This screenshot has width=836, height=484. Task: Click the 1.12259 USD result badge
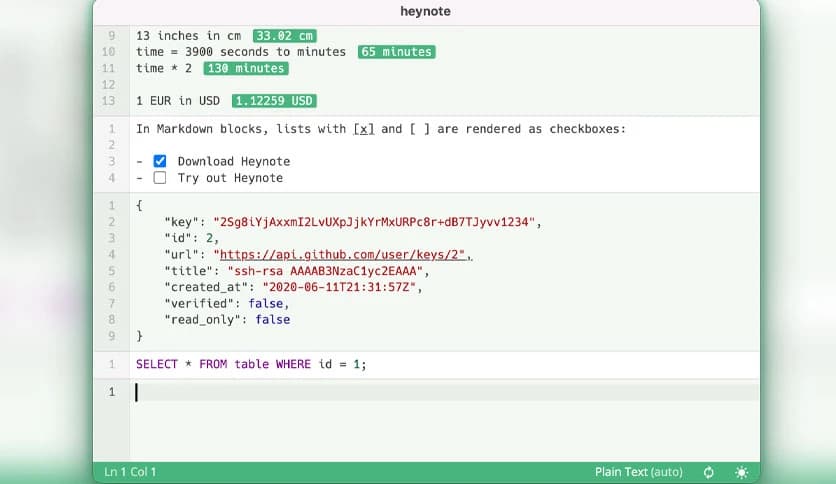coord(274,101)
